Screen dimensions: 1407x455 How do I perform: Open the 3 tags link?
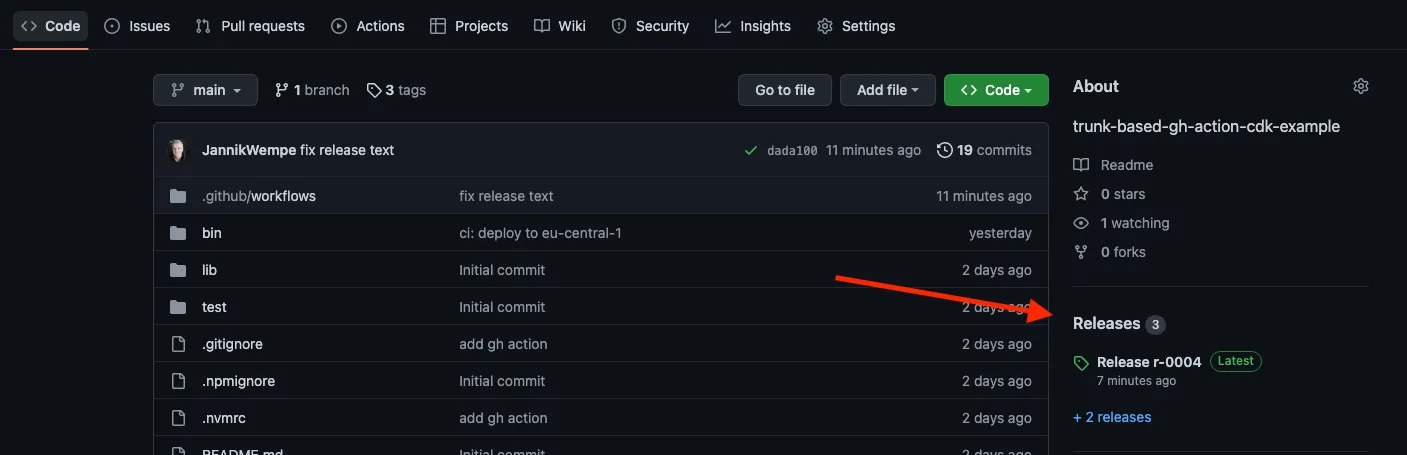[x=396, y=90]
